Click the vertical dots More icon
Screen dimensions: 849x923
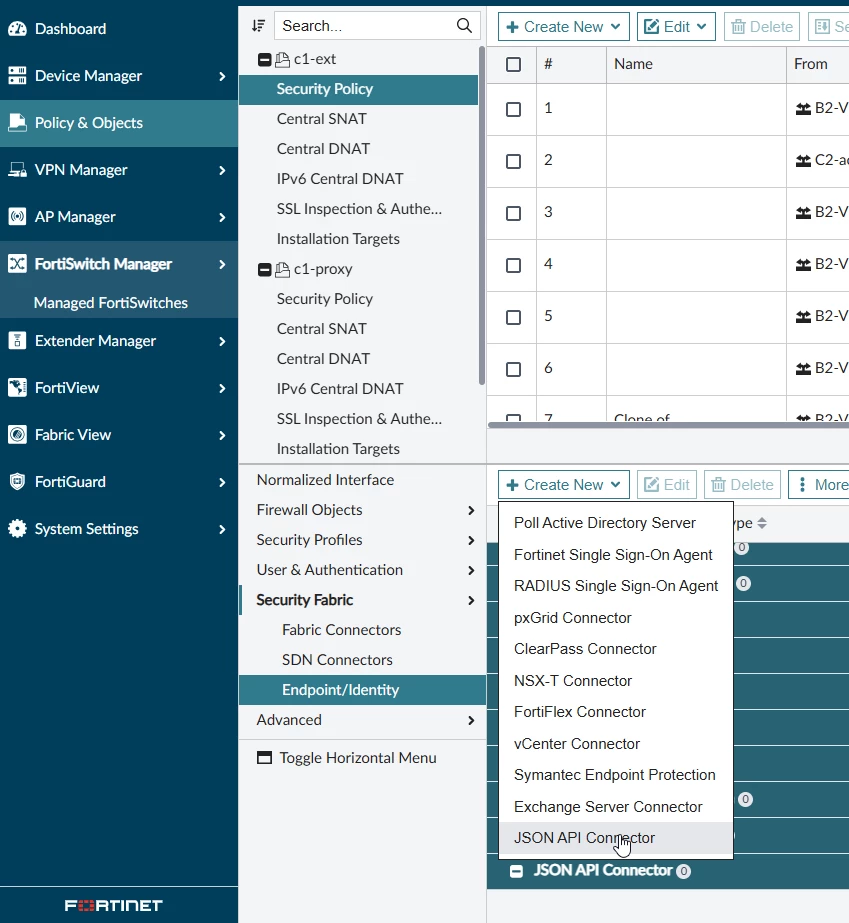pos(802,484)
